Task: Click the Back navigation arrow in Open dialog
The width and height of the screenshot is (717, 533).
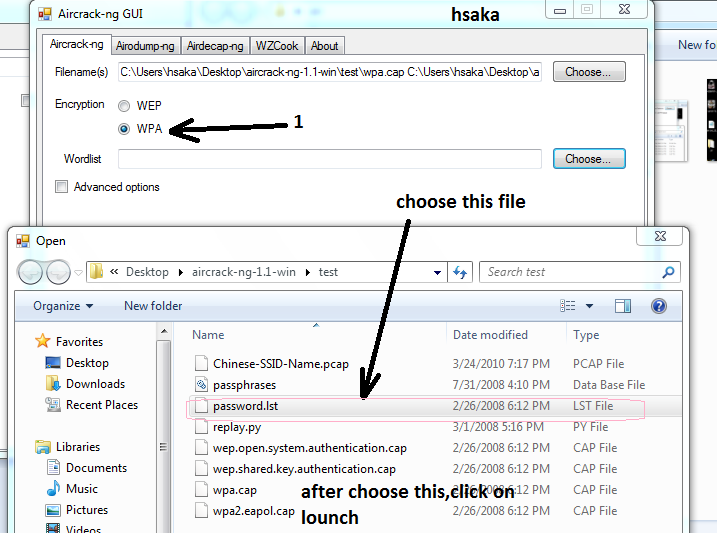Action: pos(30,272)
